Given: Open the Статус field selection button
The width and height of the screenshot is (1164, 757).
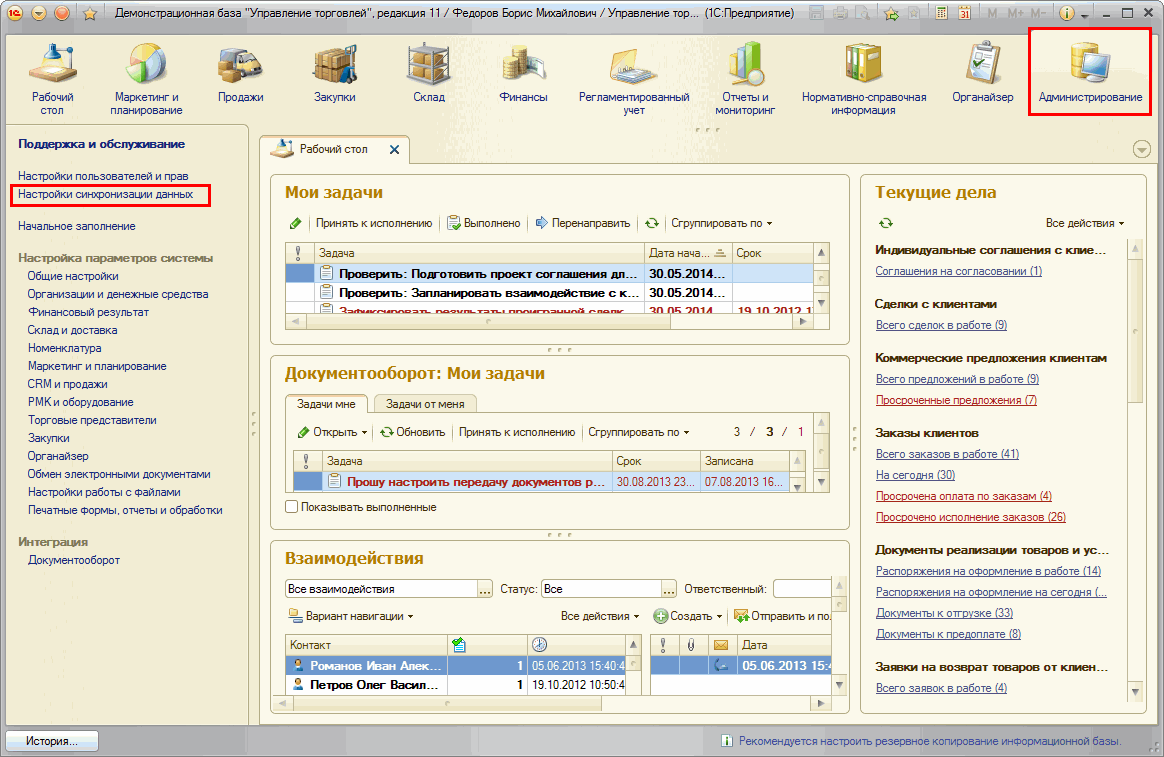Looking at the screenshot, I should [669, 589].
